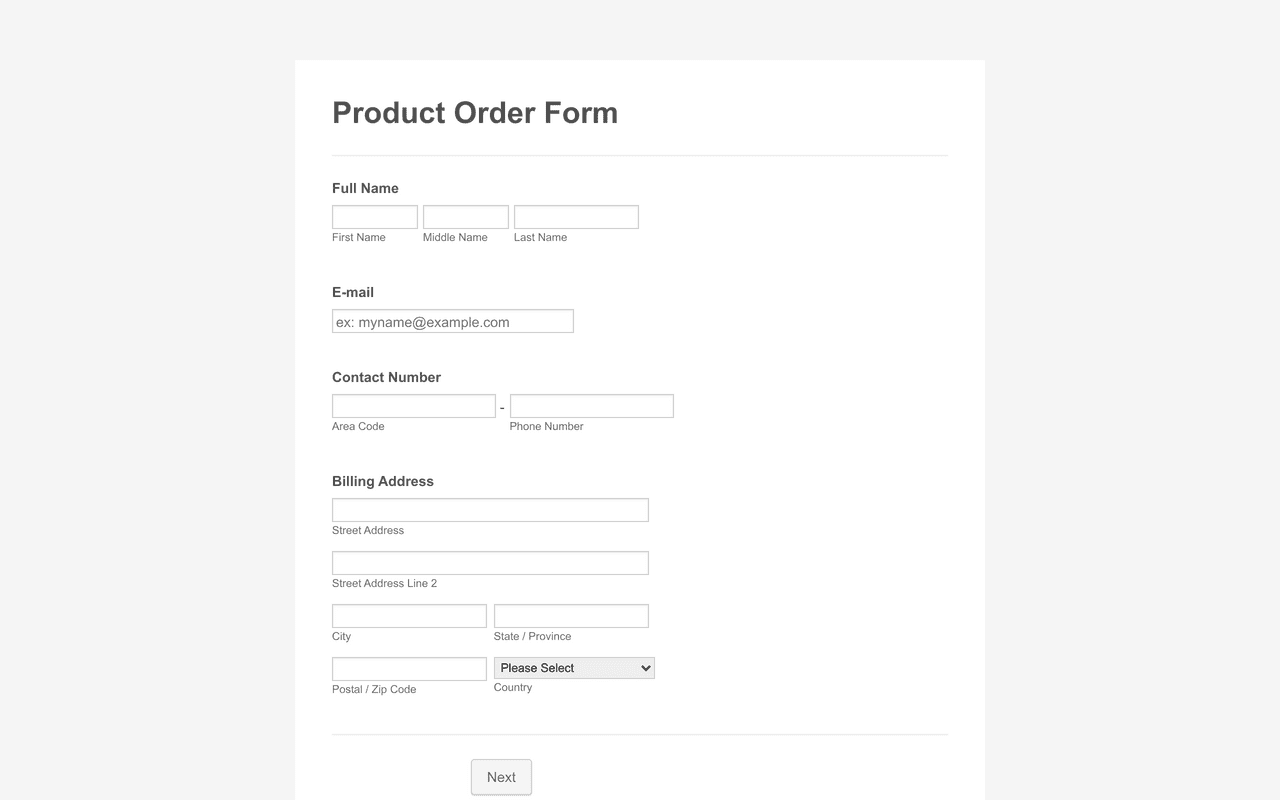The height and width of the screenshot is (800, 1280).
Task: Click the E-mail address field
Action: click(452, 321)
